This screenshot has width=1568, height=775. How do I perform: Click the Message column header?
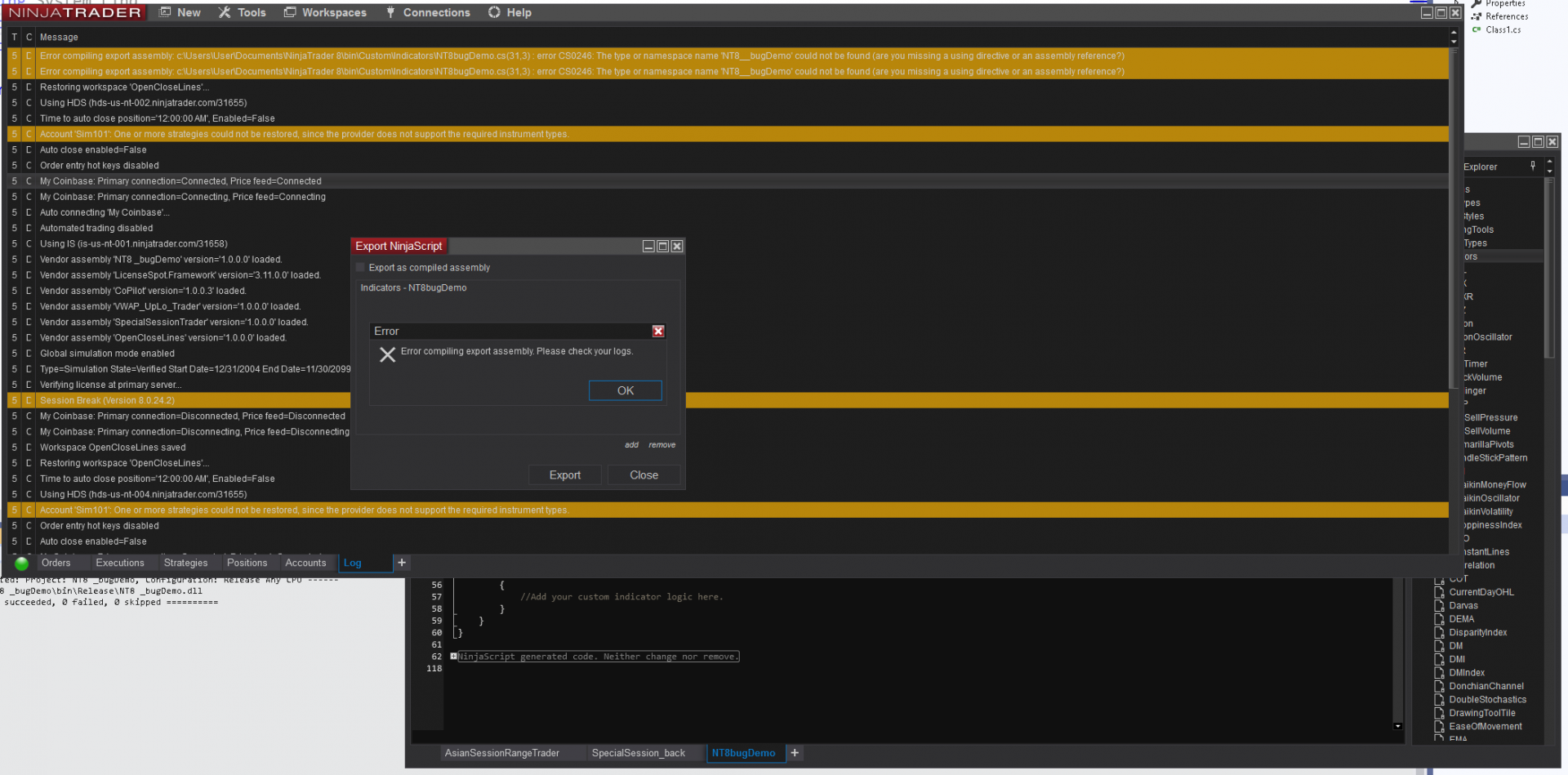coord(59,38)
